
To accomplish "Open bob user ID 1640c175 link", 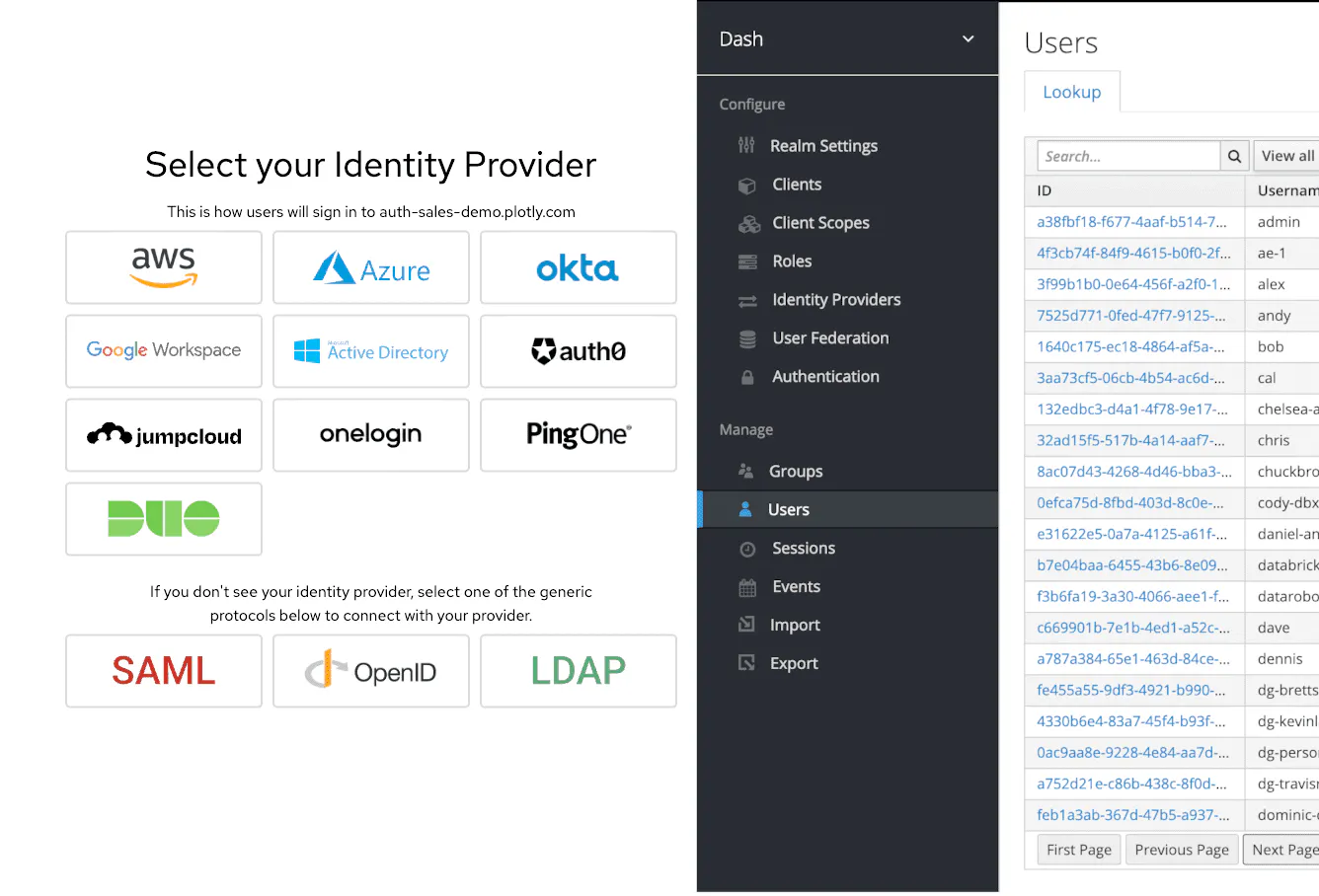I will pos(1130,346).
